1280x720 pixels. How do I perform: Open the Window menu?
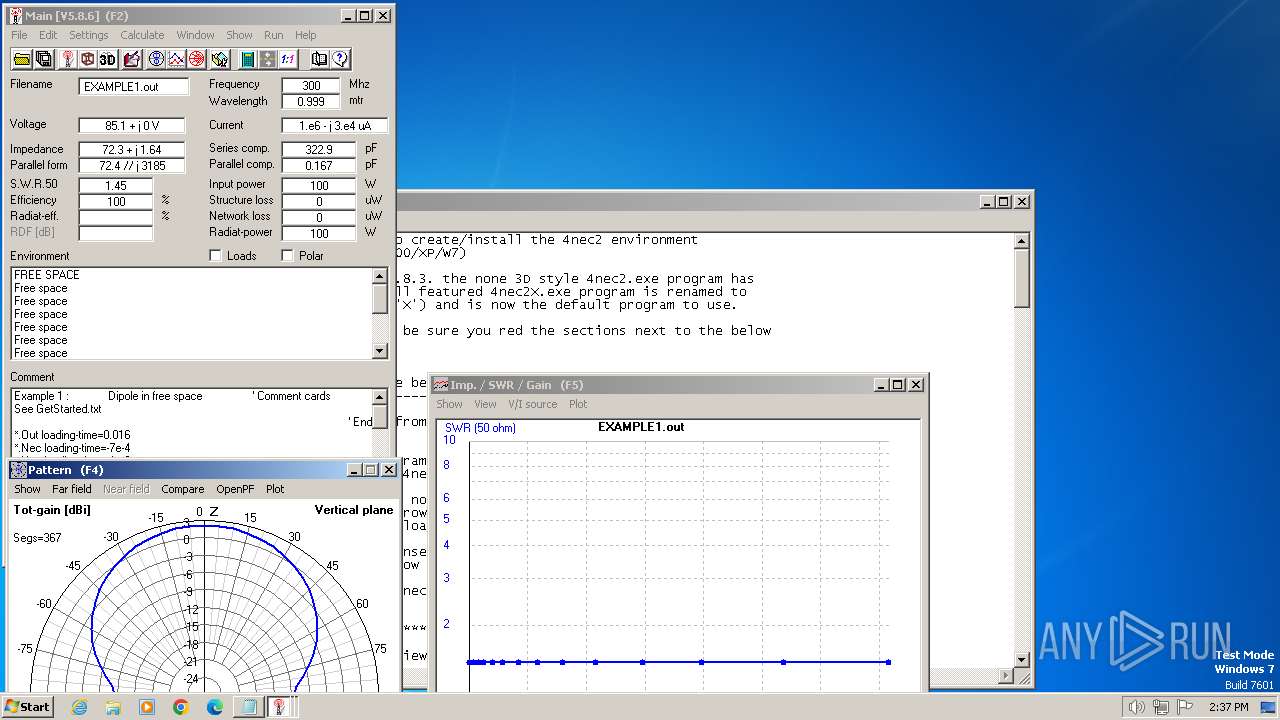195,35
